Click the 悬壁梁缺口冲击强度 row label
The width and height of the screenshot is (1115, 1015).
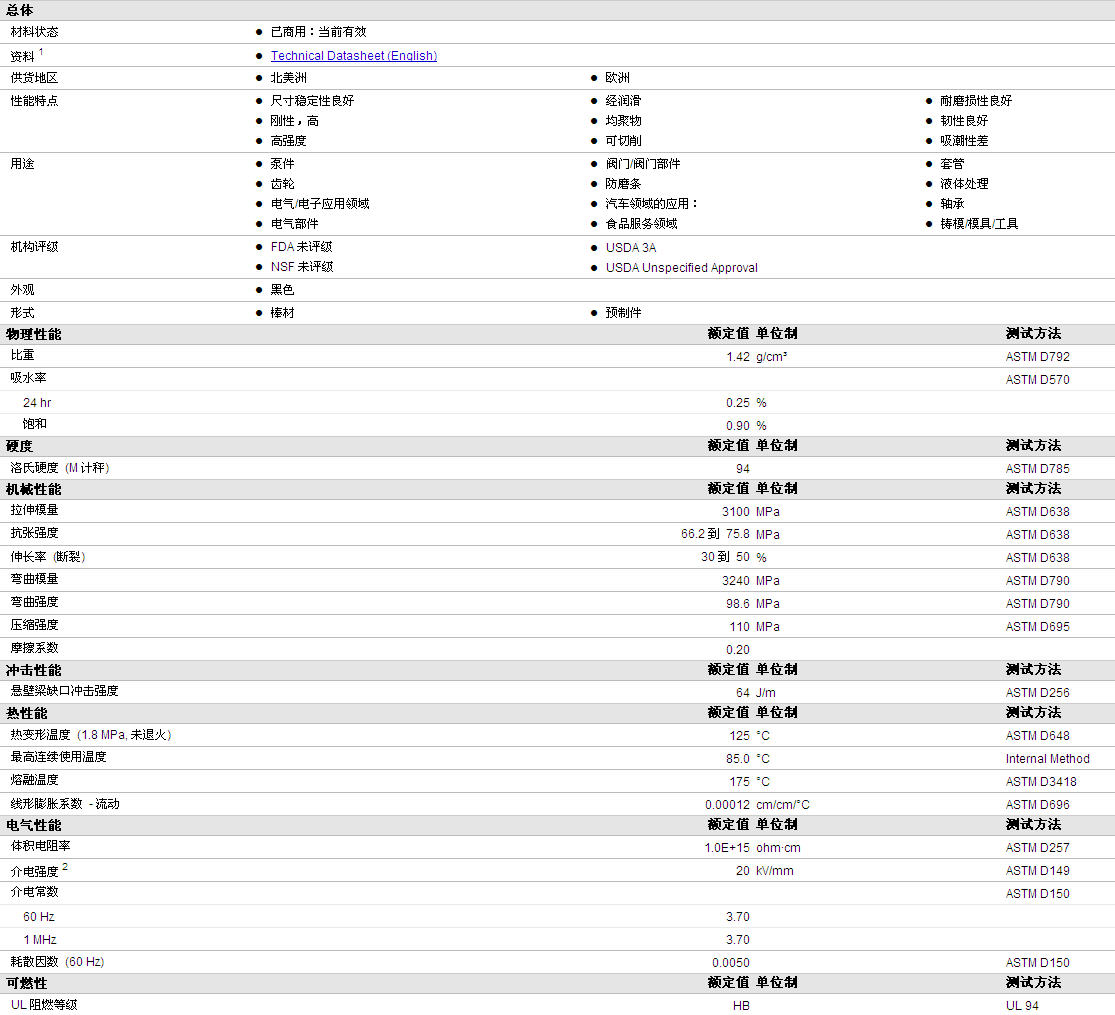pyautogui.click(x=64, y=691)
